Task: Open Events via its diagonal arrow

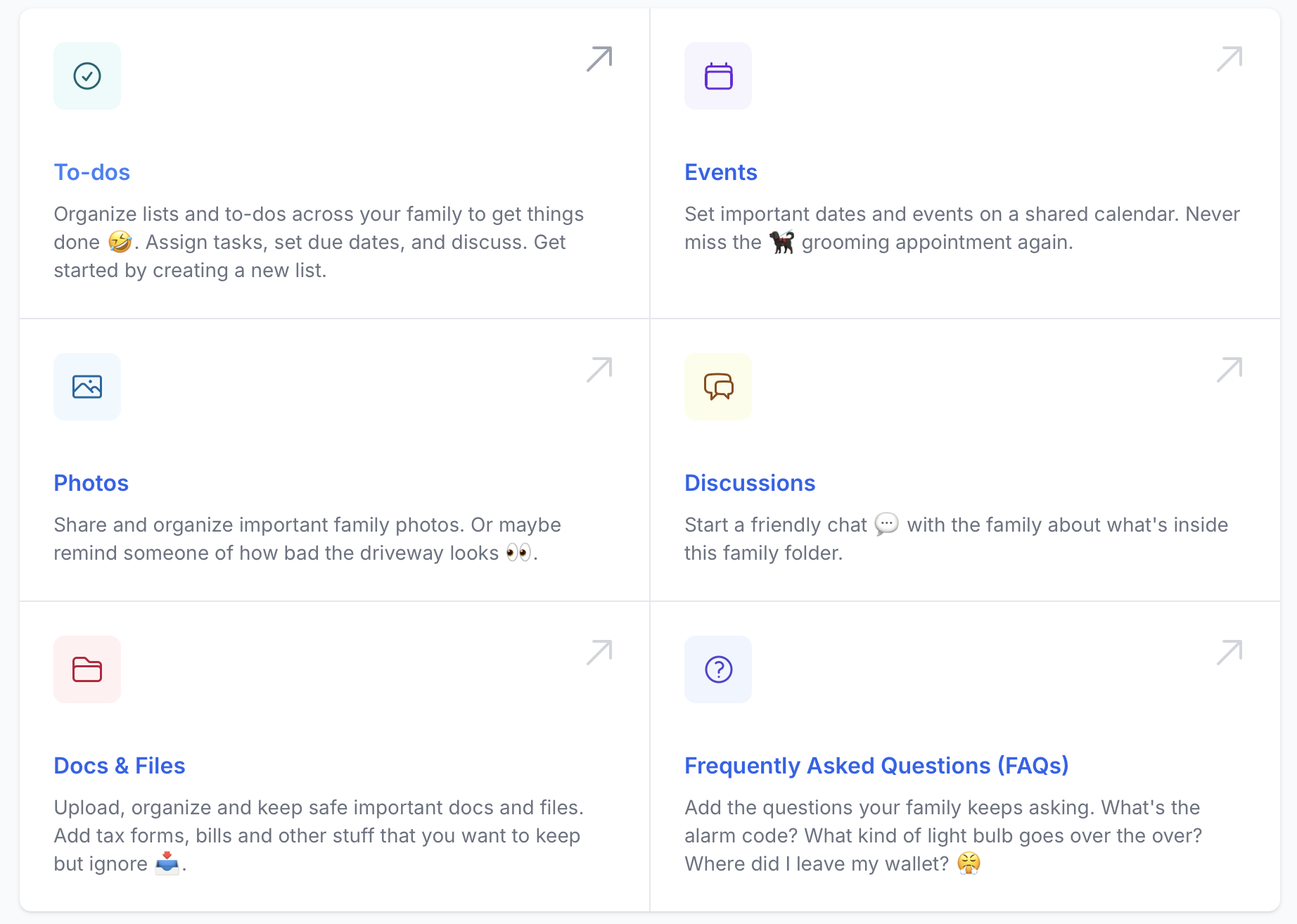Action: [x=1229, y=59]
